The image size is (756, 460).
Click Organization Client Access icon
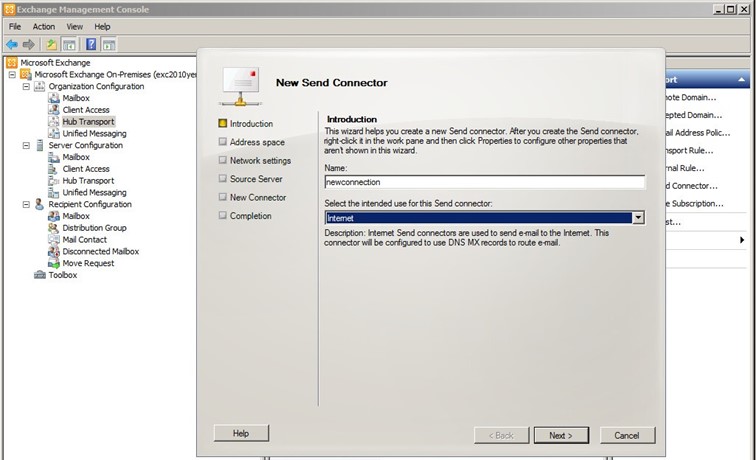click(54, 110)
